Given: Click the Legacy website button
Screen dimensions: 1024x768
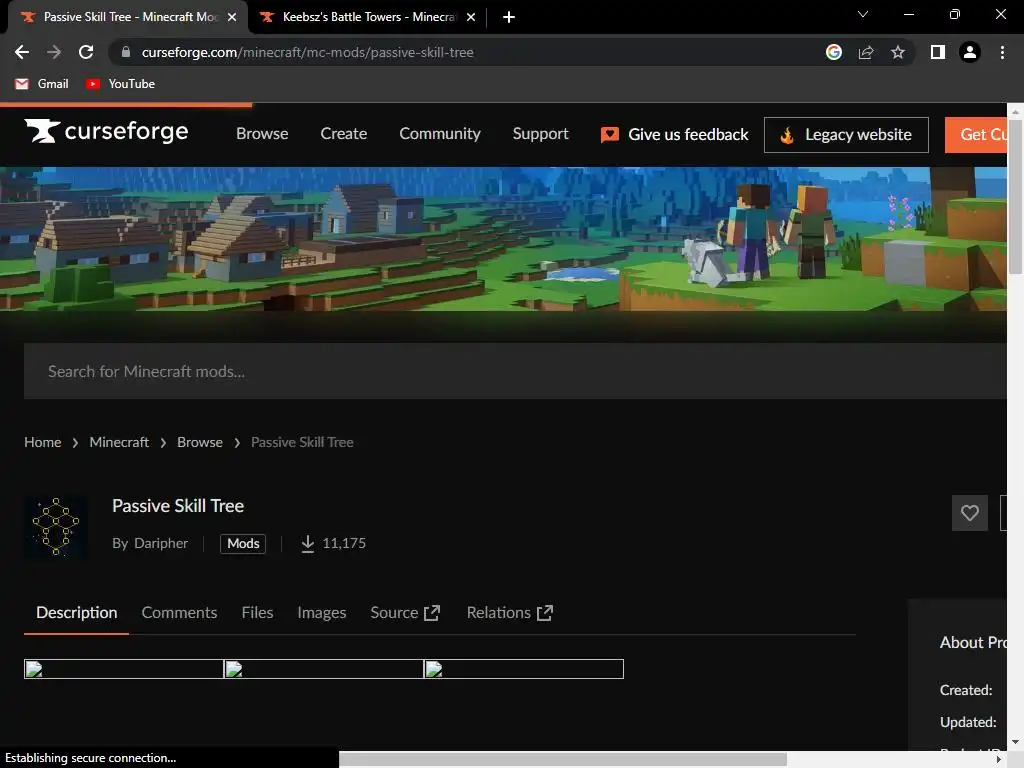Looking at the screenshot, I should [846, 135].
